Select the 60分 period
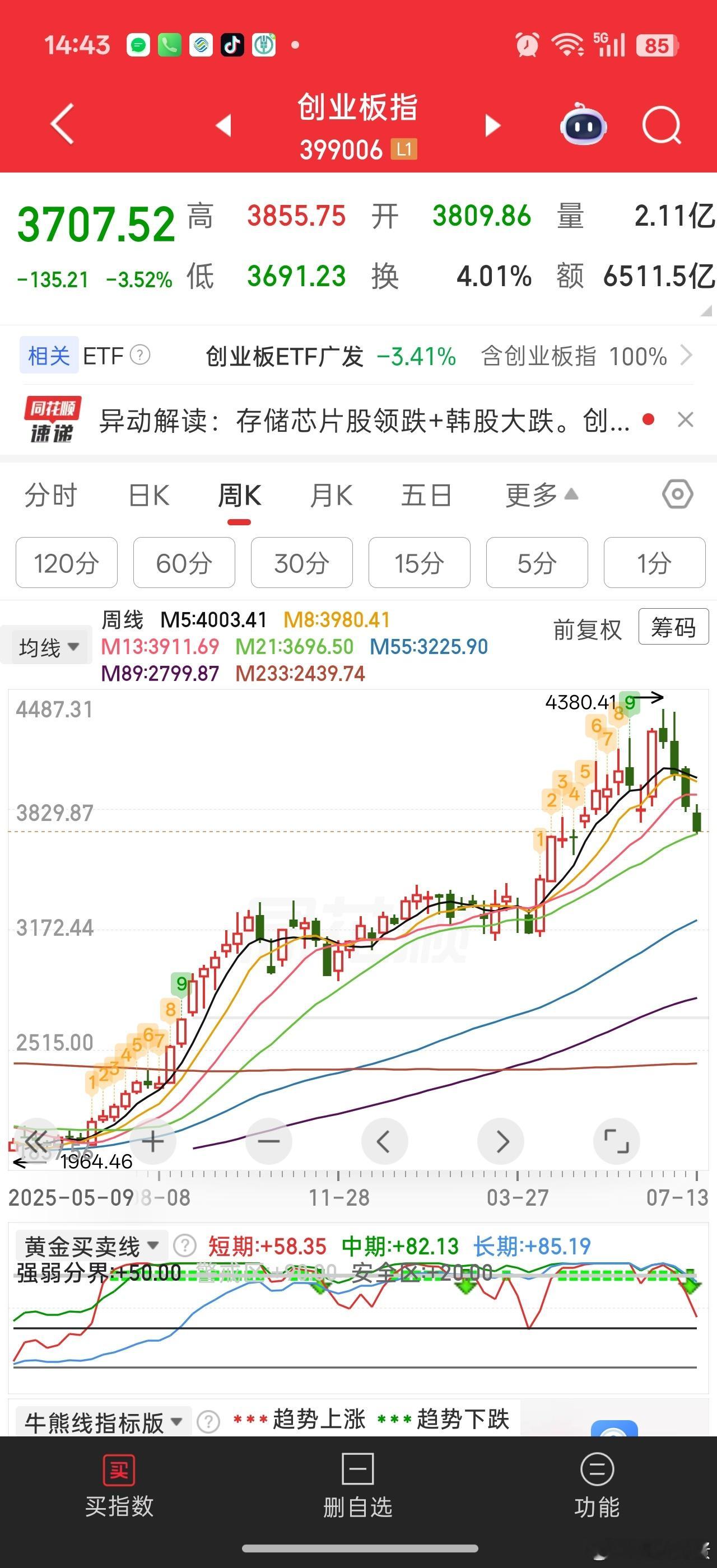This screenshot has height=1568, width=717. pyautogui.click(x=184, y=562)
